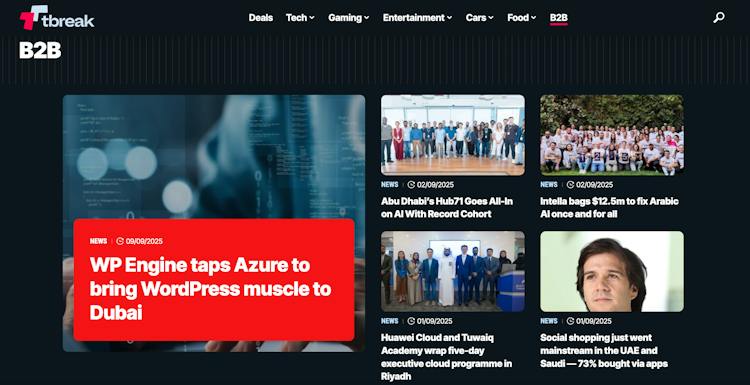Open Intella bags $12.5m article headline

click(609, 208)
